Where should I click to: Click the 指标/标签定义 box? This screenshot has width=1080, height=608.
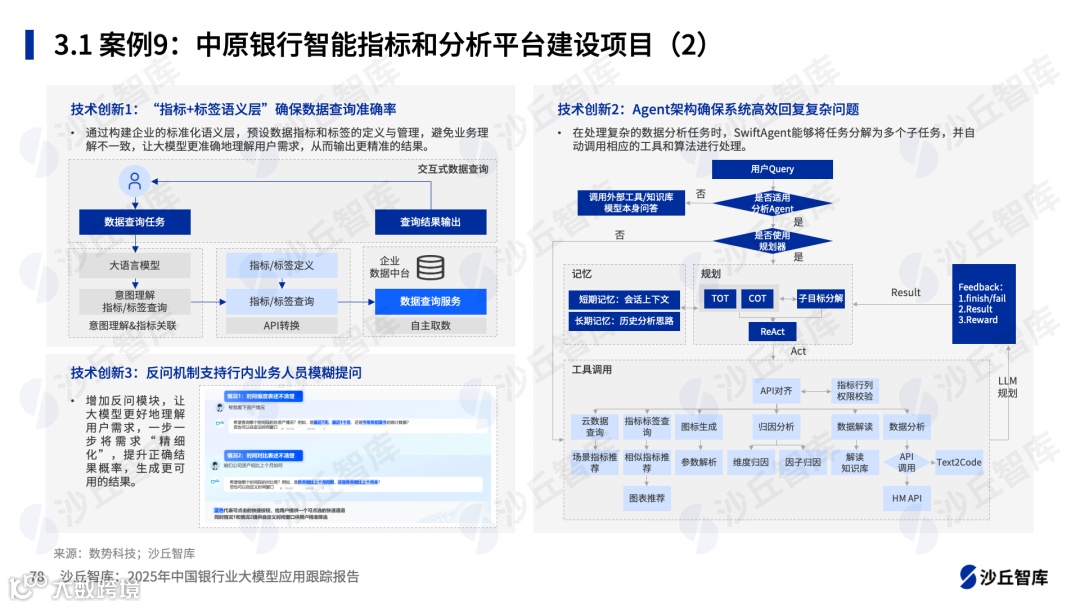pyautogui.click(x=282, y=265)
